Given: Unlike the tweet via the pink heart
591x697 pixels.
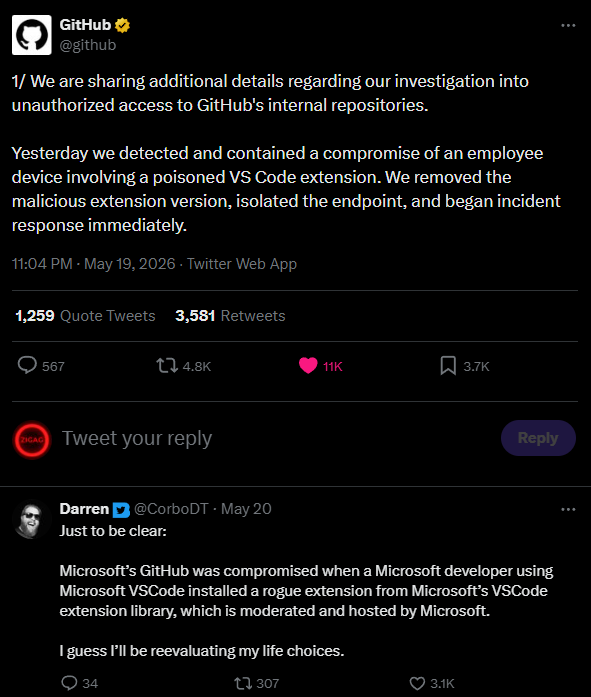Looking at the screenshot, I should (308, 365).
